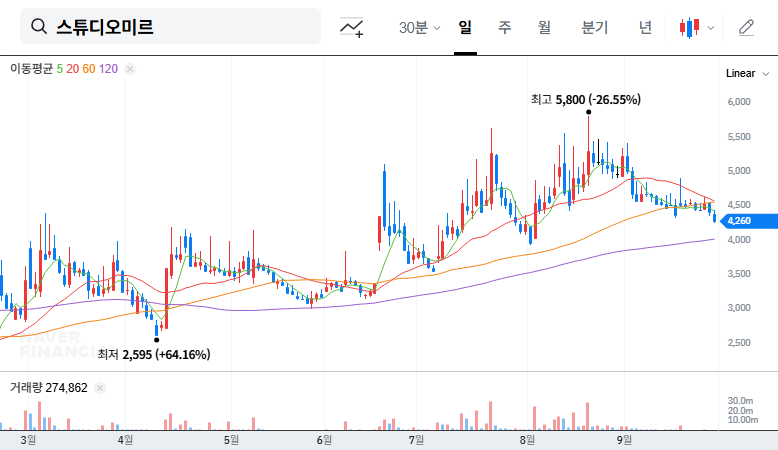The height and width of the screenshot is (450, 778).
Task: Click the 7월 date axis label
Action: pos(416,440)
